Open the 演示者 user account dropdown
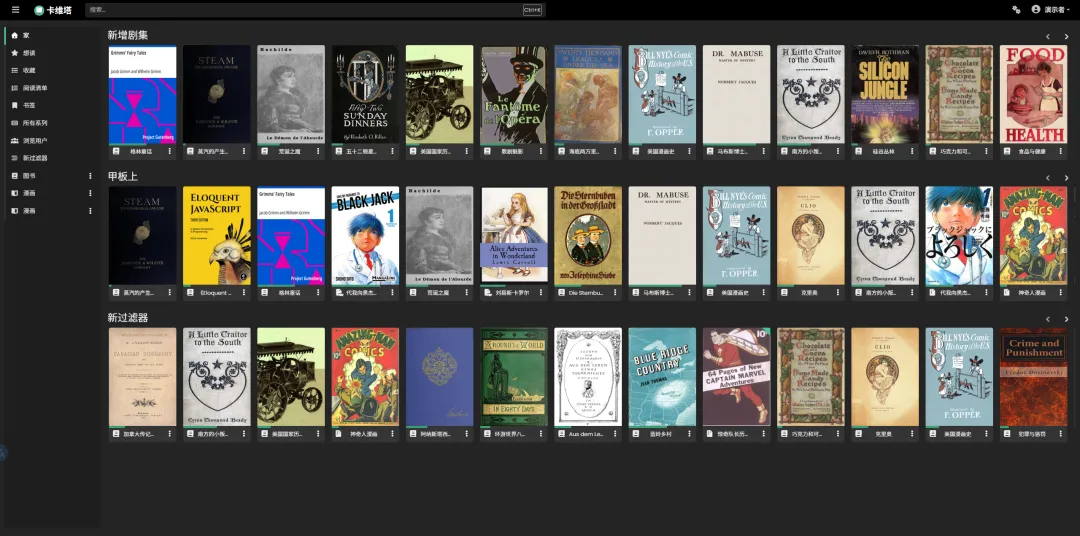Image resolution: width=1080 pixels, height=536 pixels. (x=1050, y=10)
